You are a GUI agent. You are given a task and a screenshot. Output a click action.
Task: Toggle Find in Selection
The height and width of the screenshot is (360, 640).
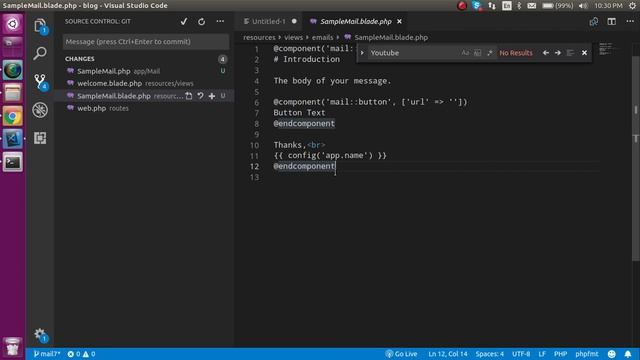pyautogui.click(x=570, y=53)
